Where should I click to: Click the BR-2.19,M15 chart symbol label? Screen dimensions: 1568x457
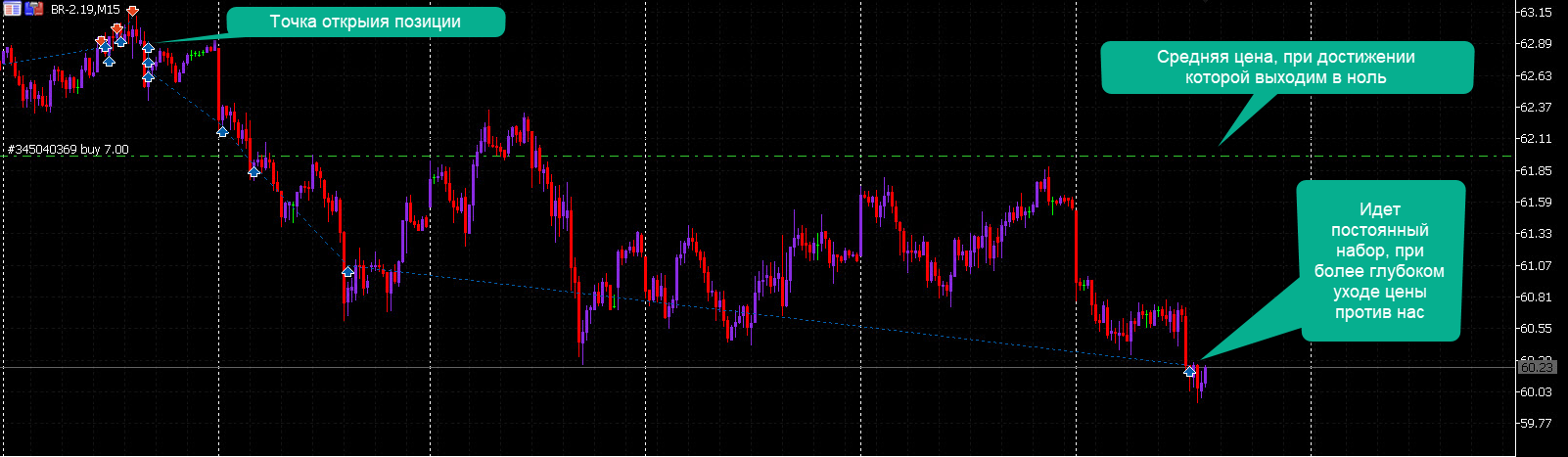(x=85, y=9)
